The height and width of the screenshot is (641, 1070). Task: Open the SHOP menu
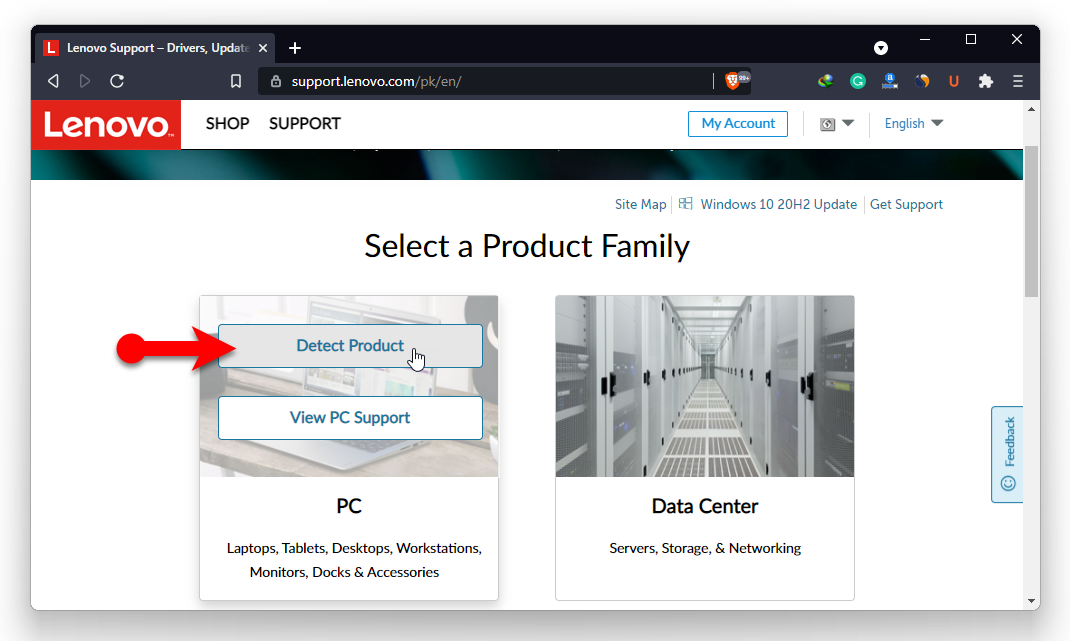(x=227, y=123)
